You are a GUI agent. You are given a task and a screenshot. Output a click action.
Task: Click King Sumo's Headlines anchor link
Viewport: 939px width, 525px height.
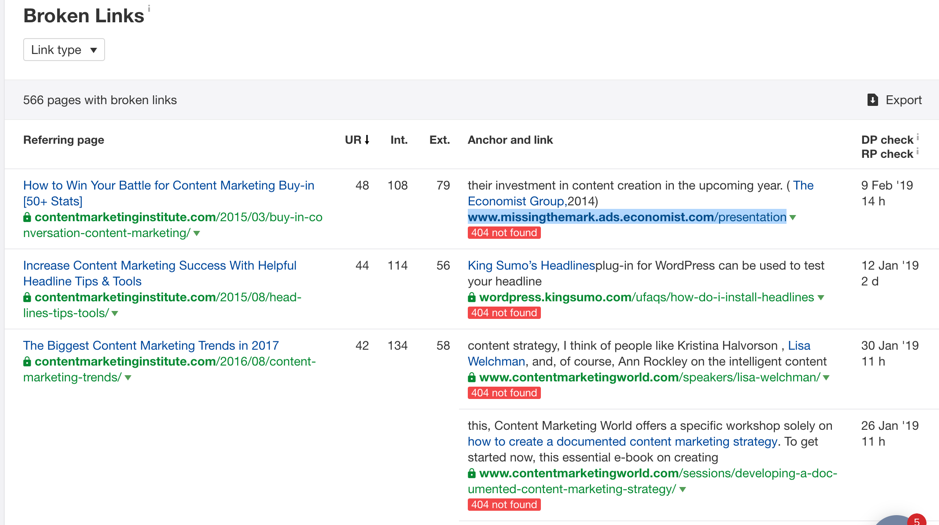point(531,266)
